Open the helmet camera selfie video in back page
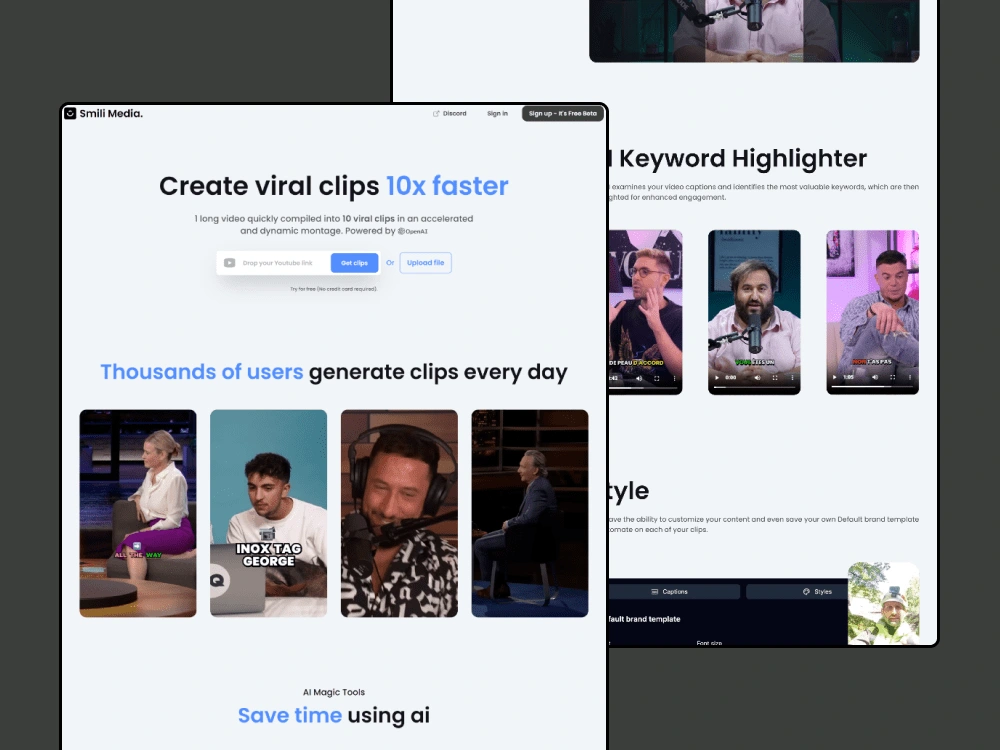Image resolution: width=1000 pixels, height=750 pixels. coord(883,603)
